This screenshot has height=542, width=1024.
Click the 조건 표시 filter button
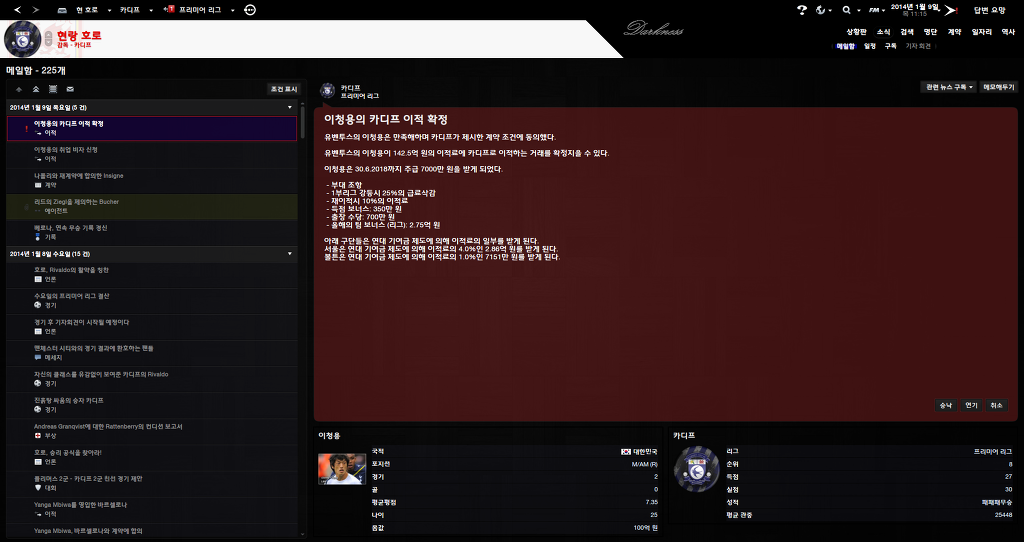coord(284,89)
